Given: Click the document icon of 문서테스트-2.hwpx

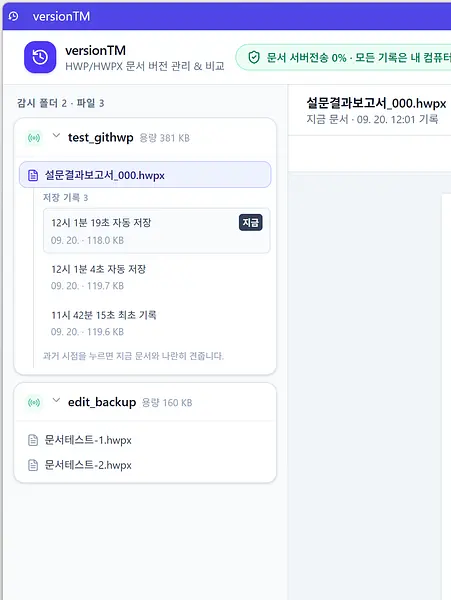Looking at the screenshot, I should (33, 465).
